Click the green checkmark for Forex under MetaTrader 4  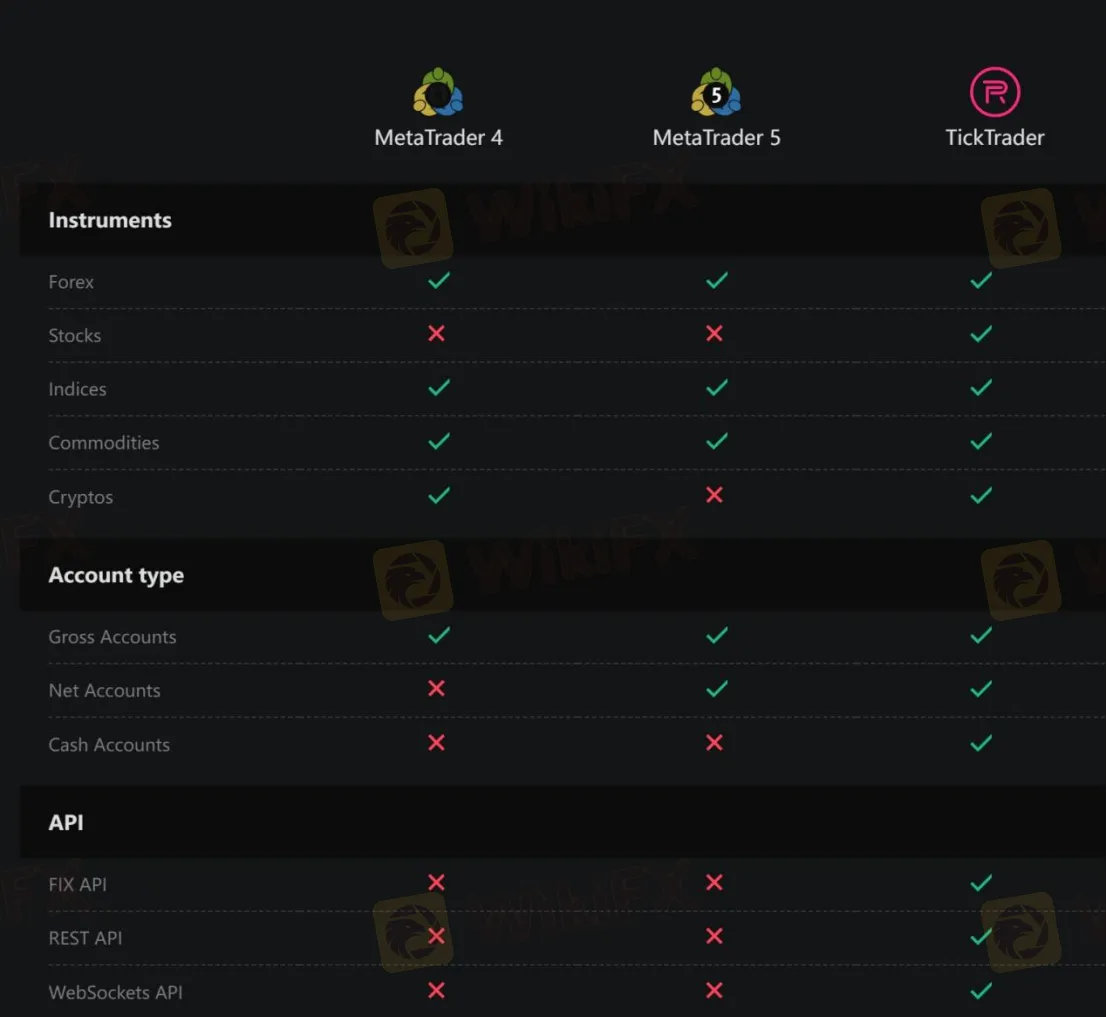[438, 281]
